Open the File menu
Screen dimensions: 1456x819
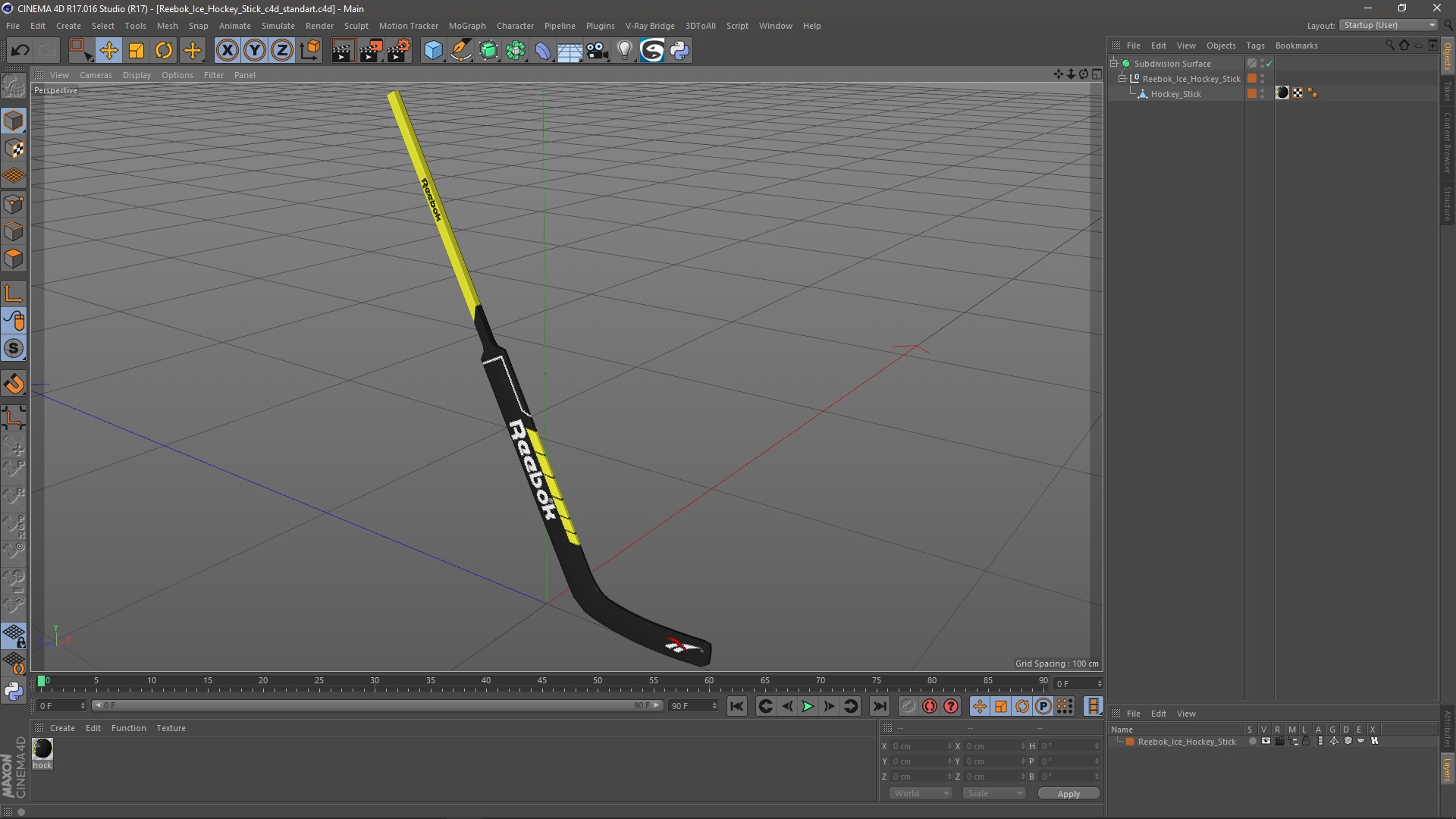tap(13, 26)
